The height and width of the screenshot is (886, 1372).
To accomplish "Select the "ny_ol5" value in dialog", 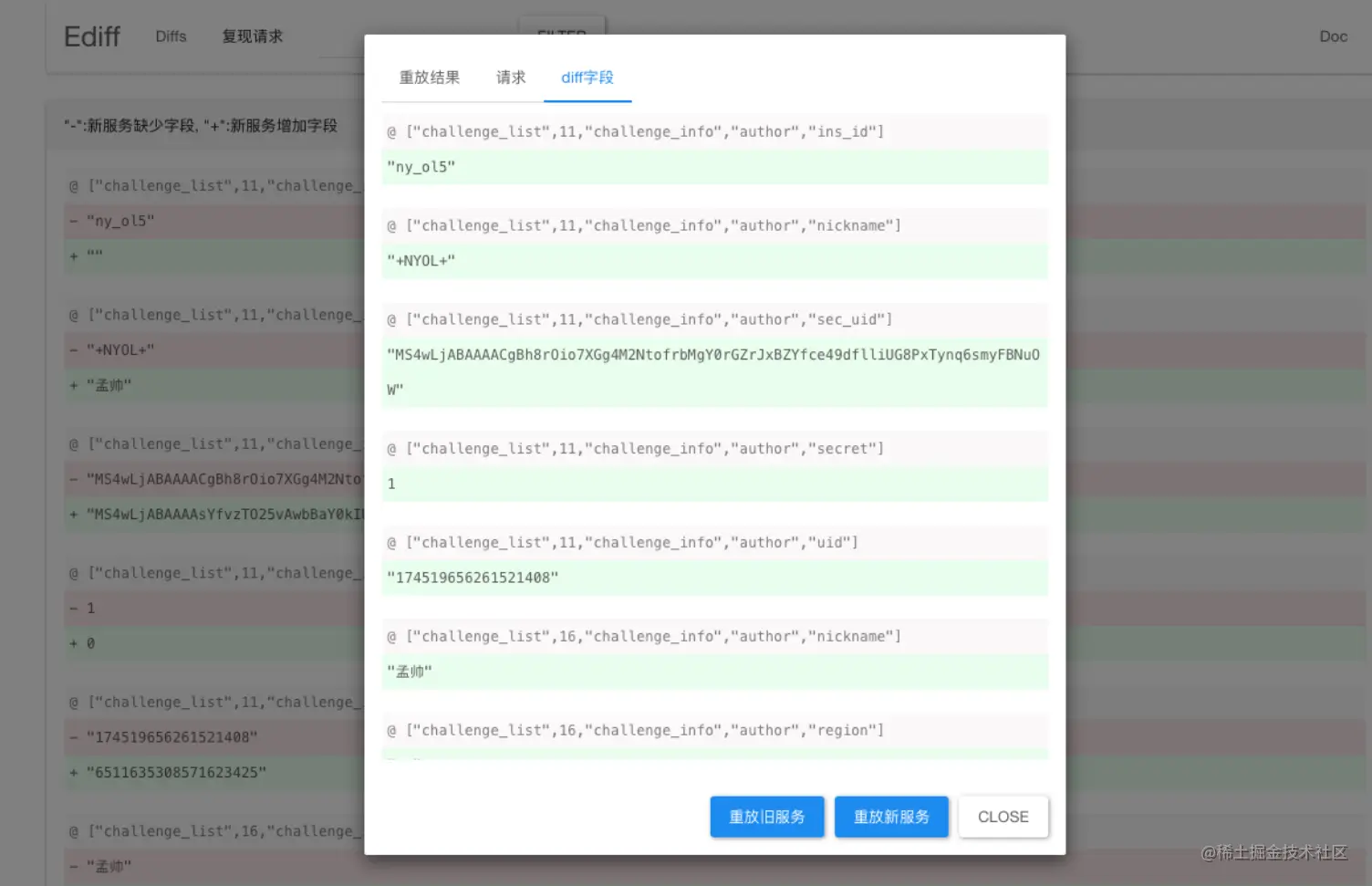I will pyautogui.click(x=715, y=167).
